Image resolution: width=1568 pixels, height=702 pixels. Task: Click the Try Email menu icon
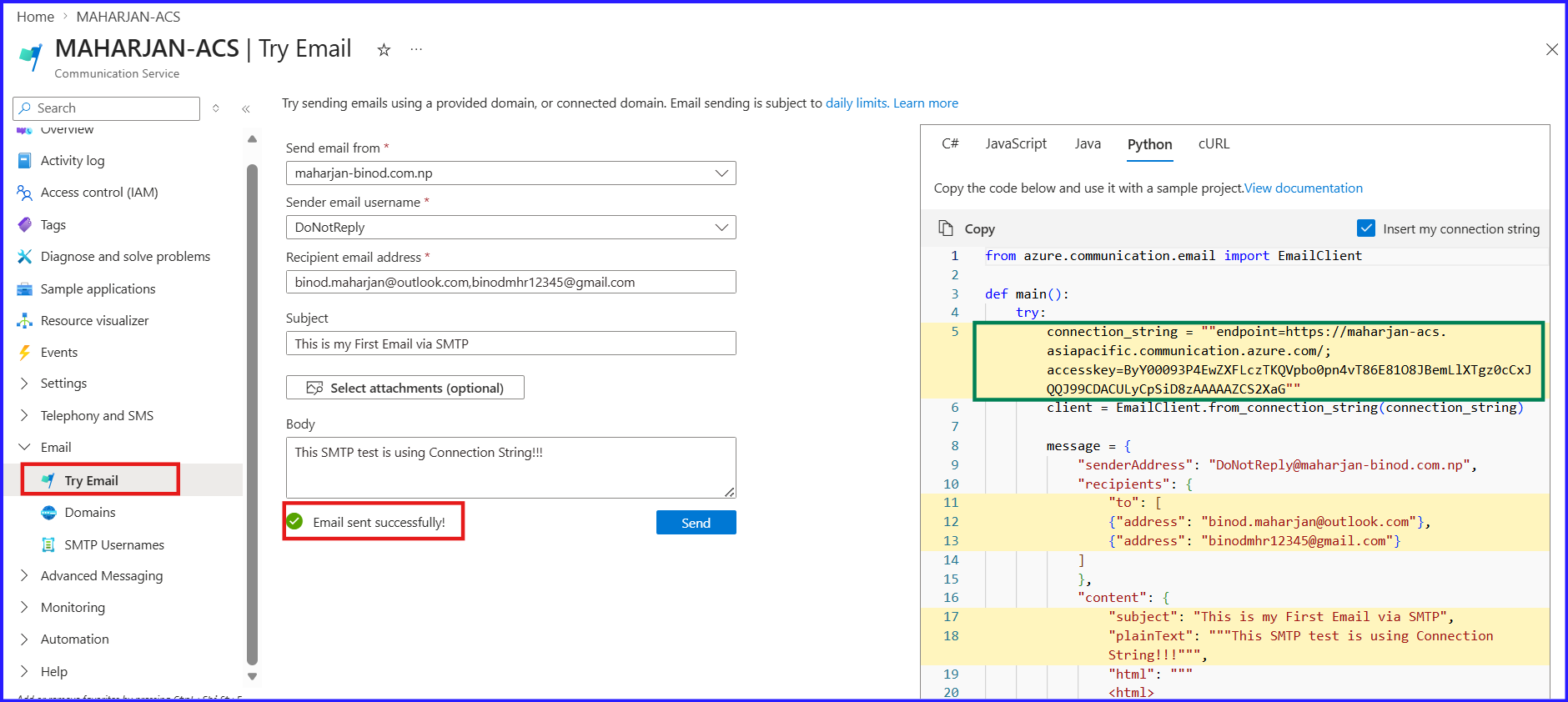tap(48, 480)
